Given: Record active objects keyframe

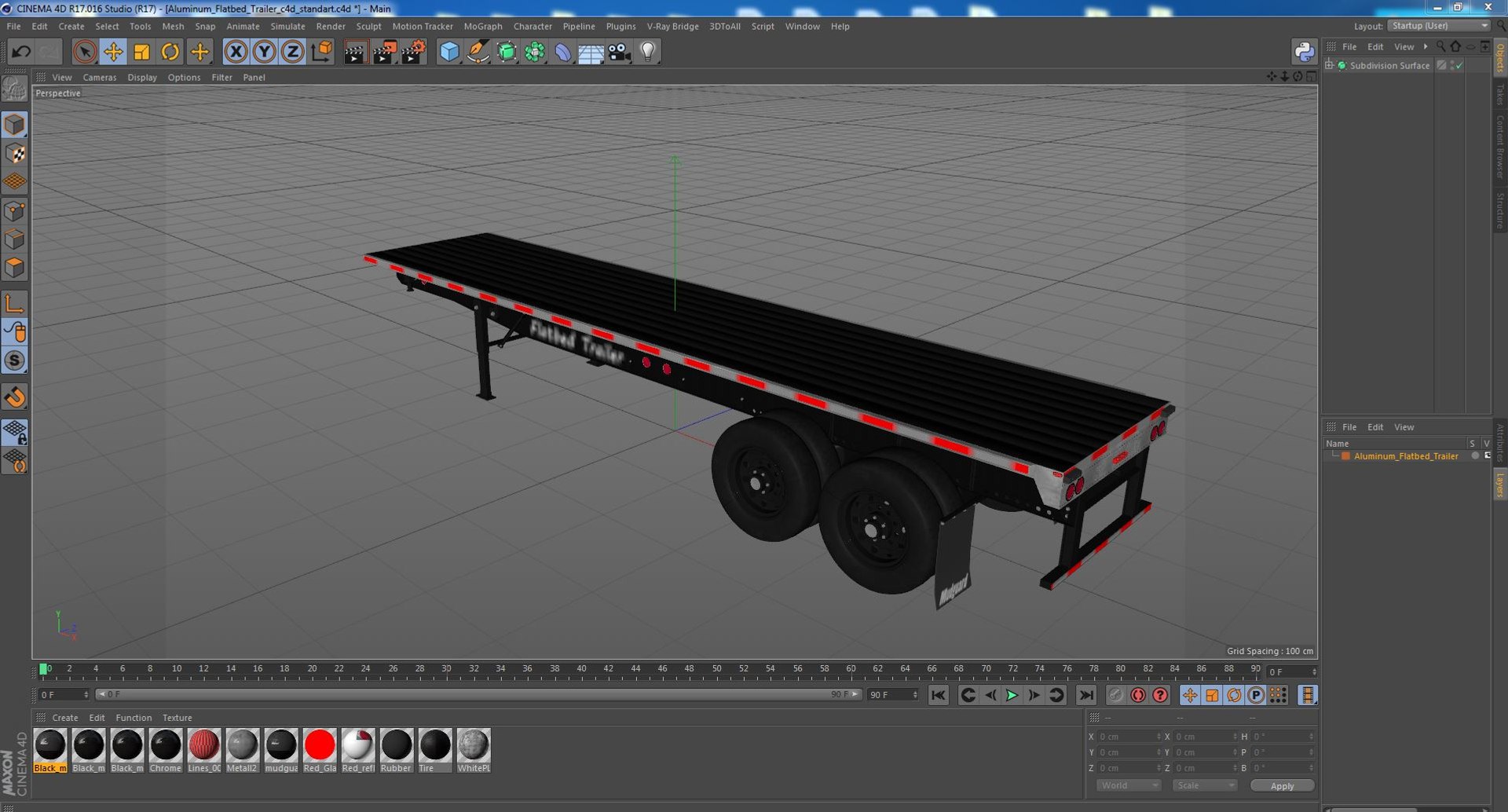Looking at the screenshot, I should 1115,695.
